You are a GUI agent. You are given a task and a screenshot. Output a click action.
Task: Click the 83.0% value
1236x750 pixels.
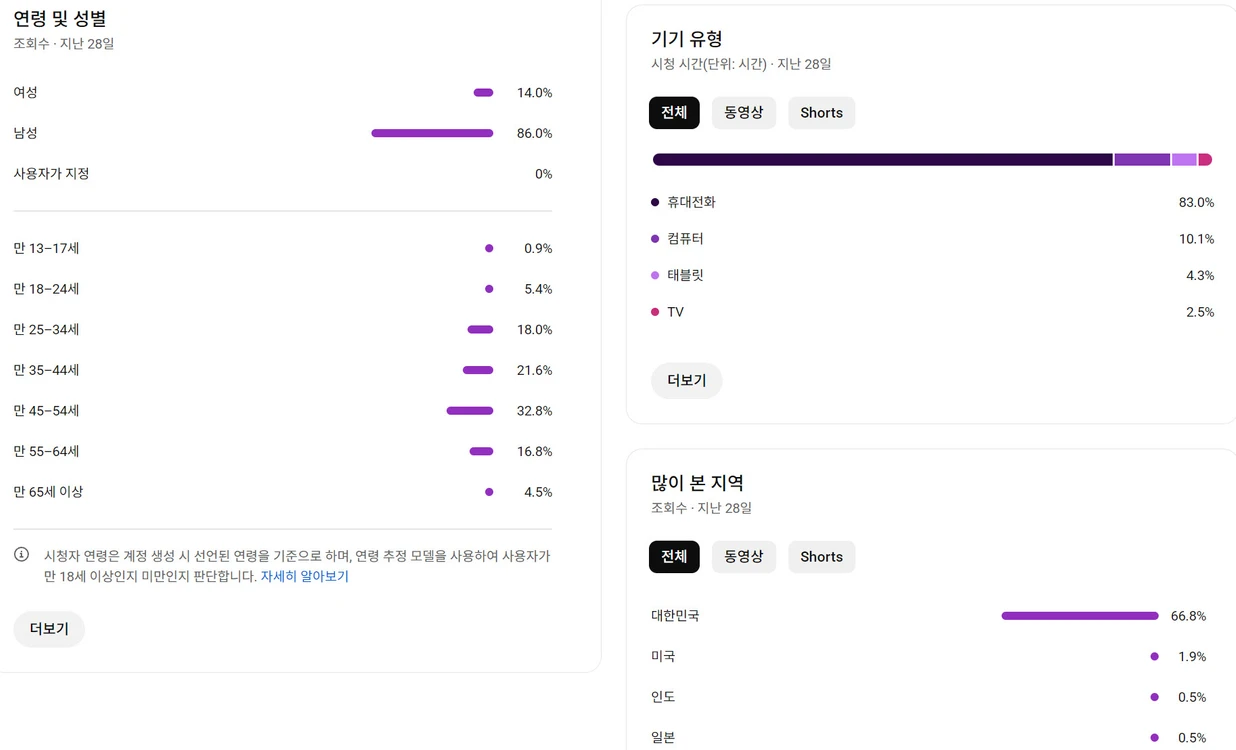(1196, 202)
